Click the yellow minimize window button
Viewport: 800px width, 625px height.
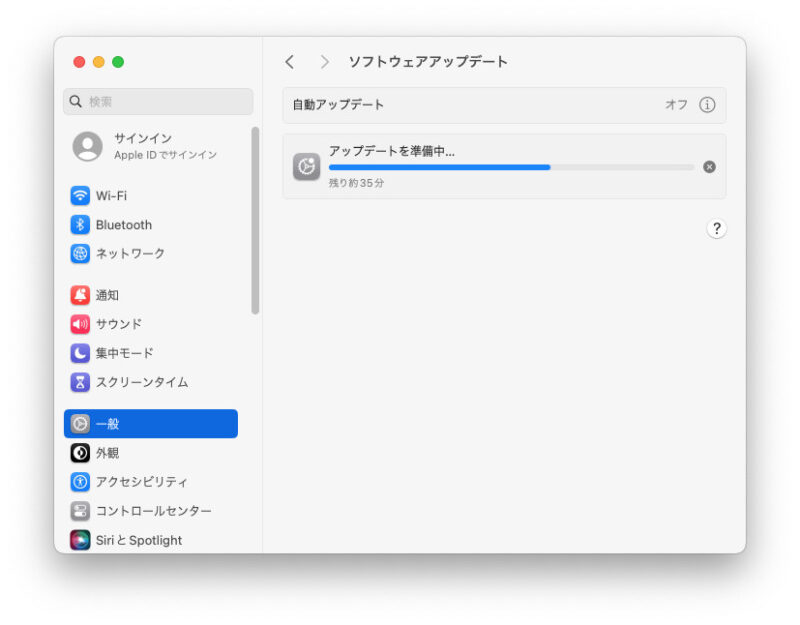(98, 62)
